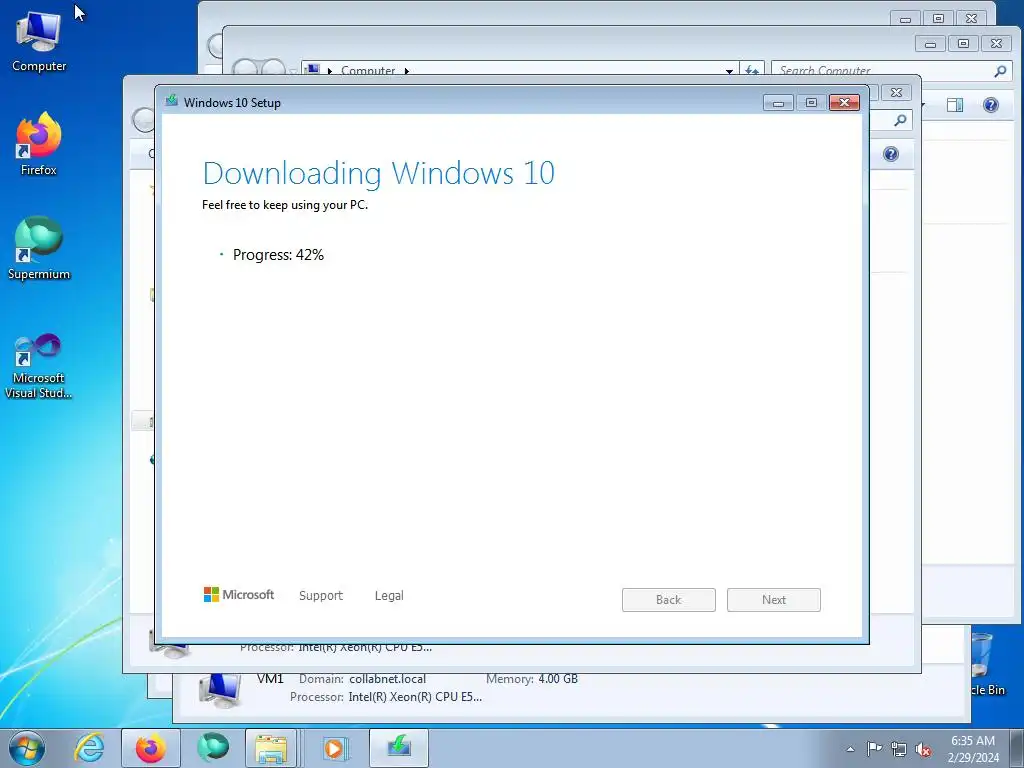
Task: Click the search magnifier in Computer window
Action: pos(1000,71)
